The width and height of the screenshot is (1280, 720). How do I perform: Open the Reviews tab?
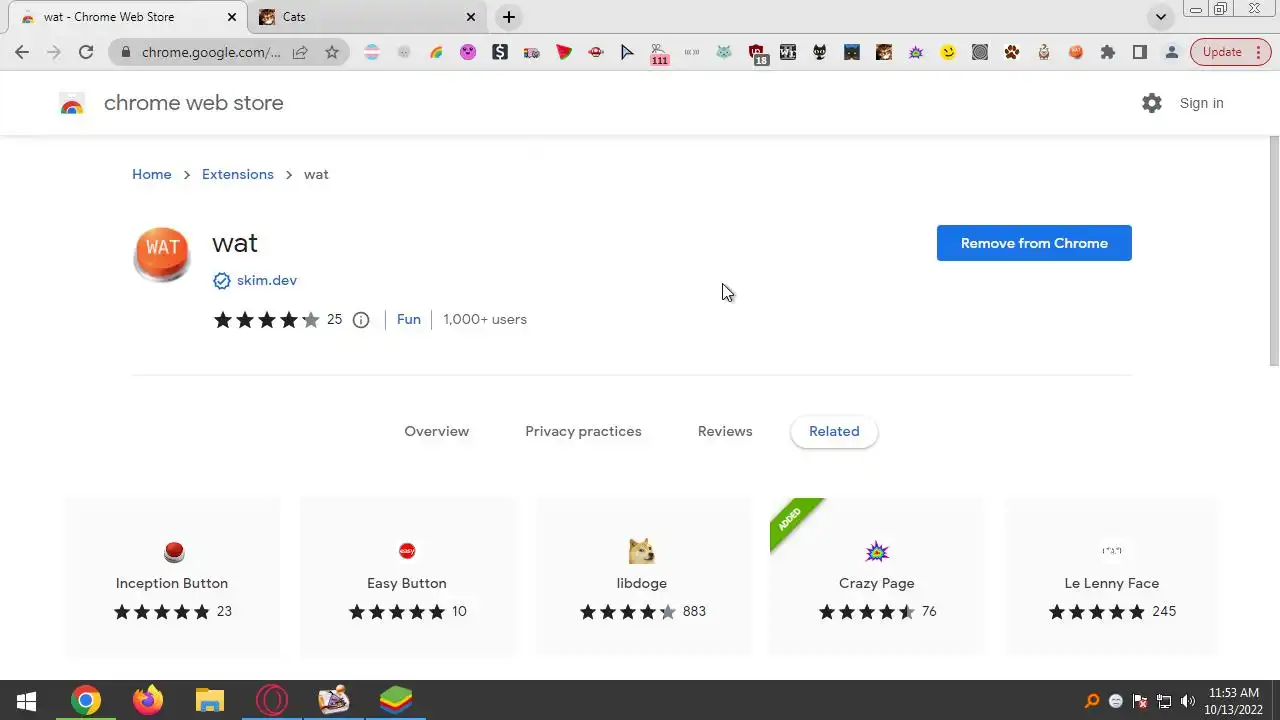(725, 431)
